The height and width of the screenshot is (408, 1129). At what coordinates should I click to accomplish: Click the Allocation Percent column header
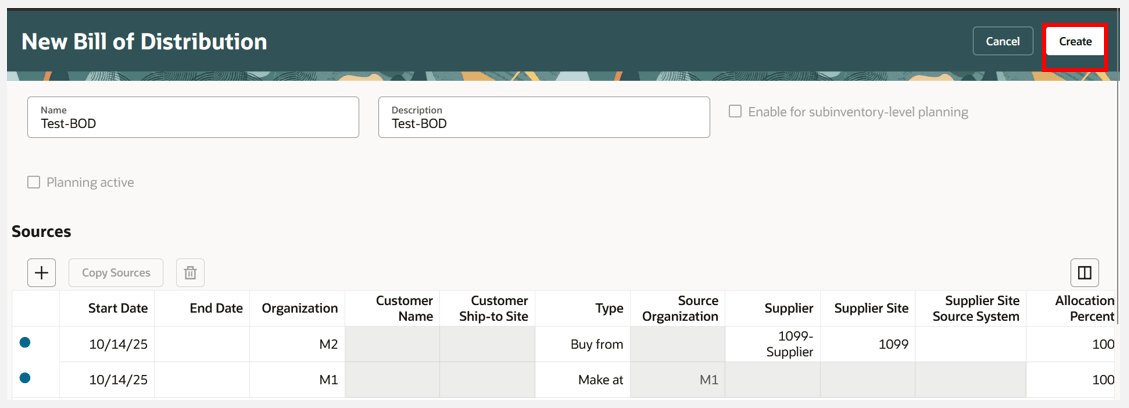[x=1084, y=308]
